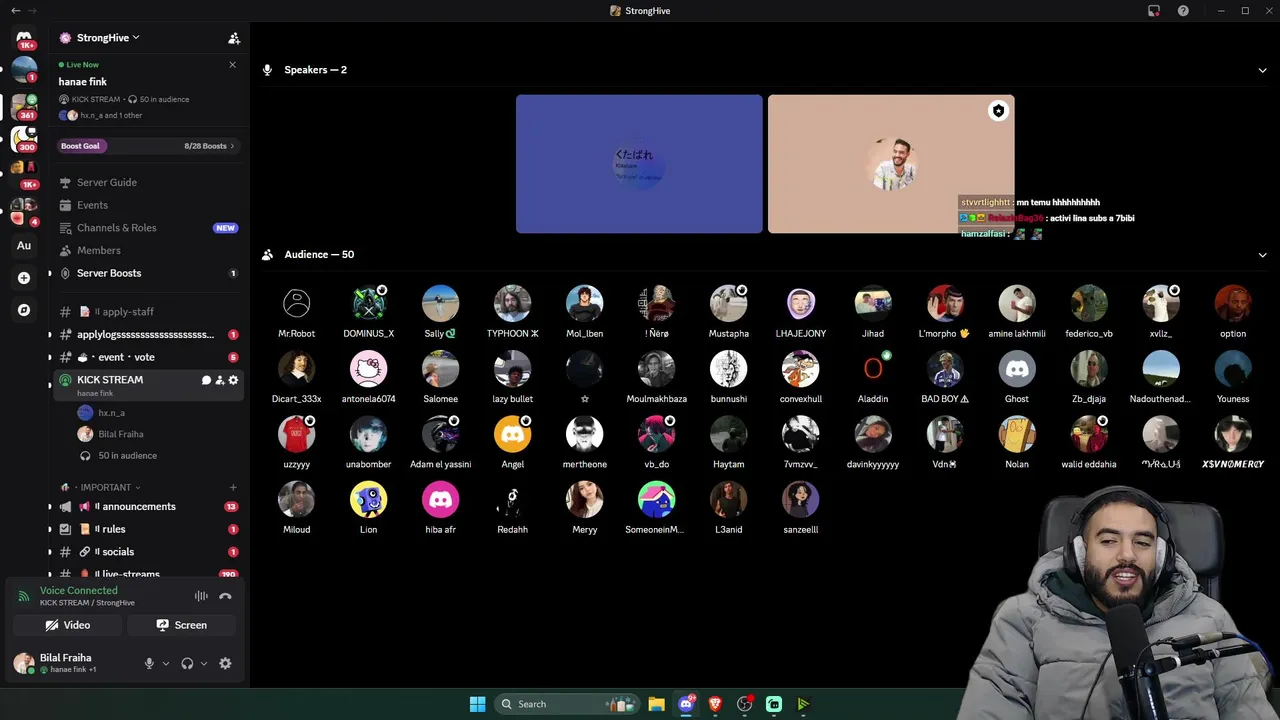Click Lion audience avatar
Viewport: 1280px width, 720px height.
(x=369, y=499)
